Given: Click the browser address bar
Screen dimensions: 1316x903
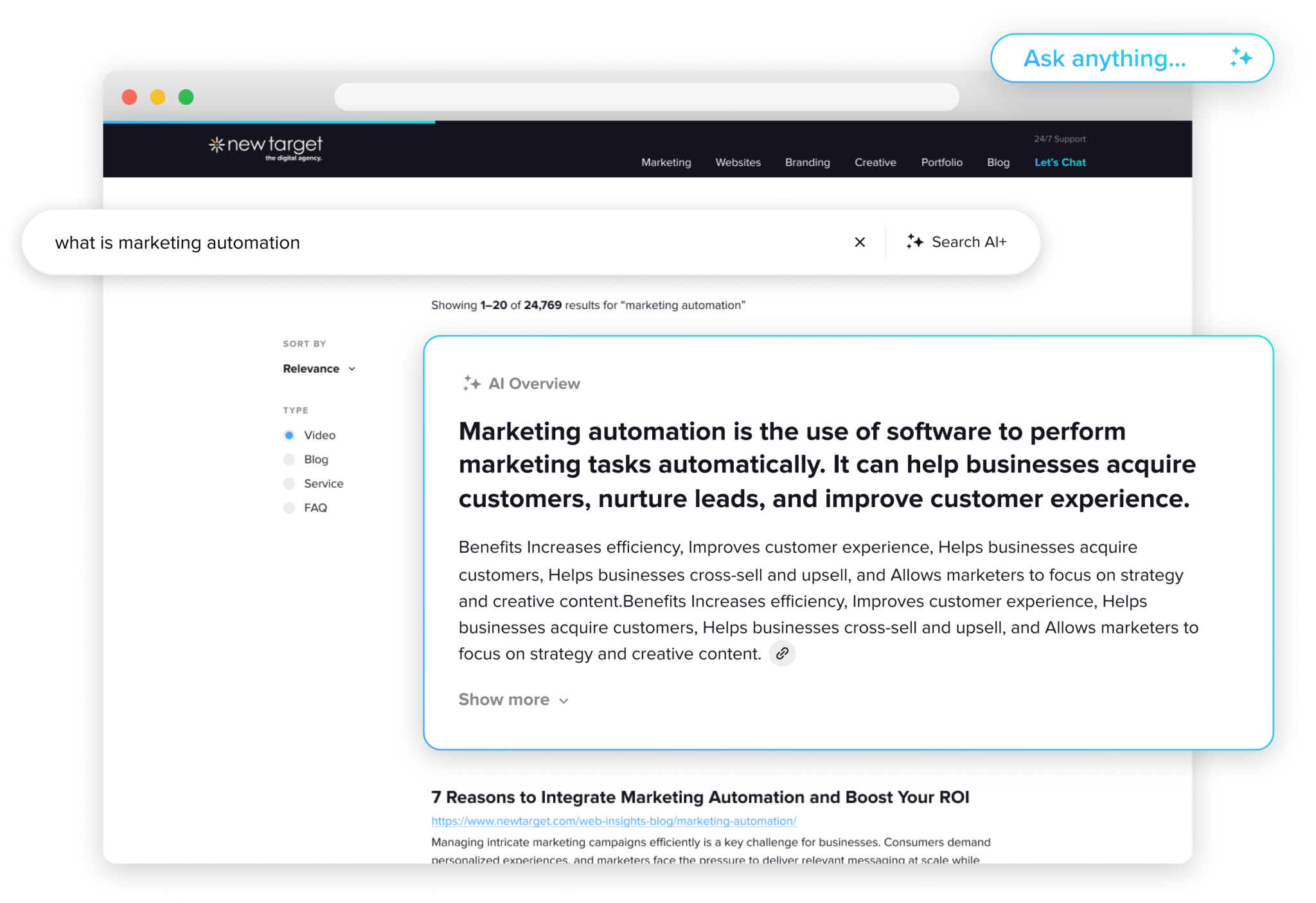Looking at the screenshot, I should pyautogui.click(x=646, y=97).
